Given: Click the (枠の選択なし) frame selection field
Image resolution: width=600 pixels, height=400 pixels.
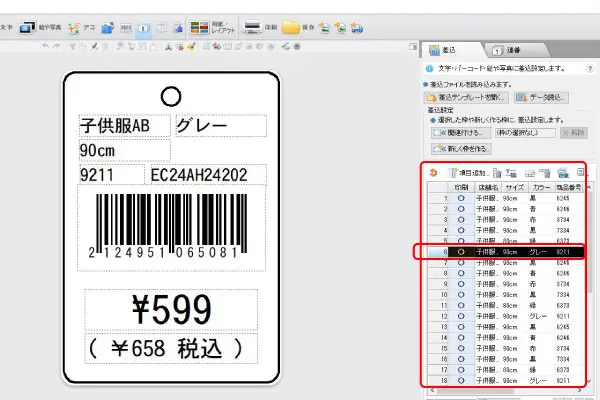Looking at the screenshot, I should point(525,133).
